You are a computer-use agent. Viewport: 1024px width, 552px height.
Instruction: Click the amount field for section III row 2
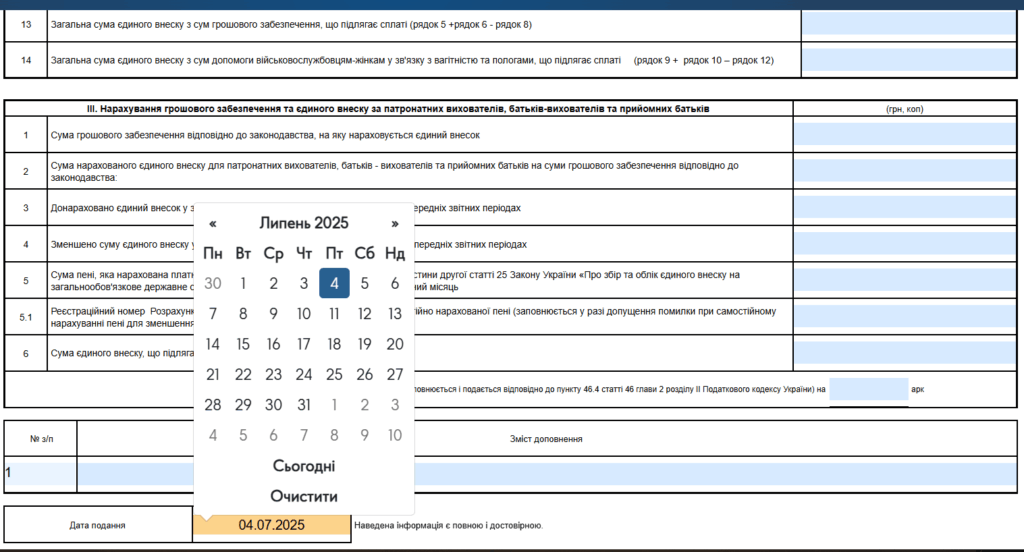(904, 170)
